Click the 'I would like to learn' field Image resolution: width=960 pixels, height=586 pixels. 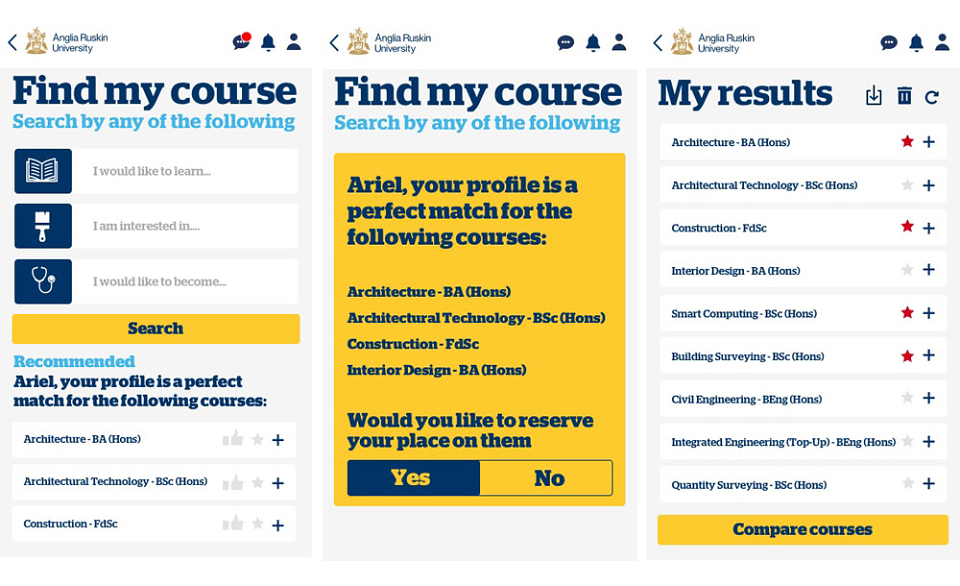(x=186, y=171)
